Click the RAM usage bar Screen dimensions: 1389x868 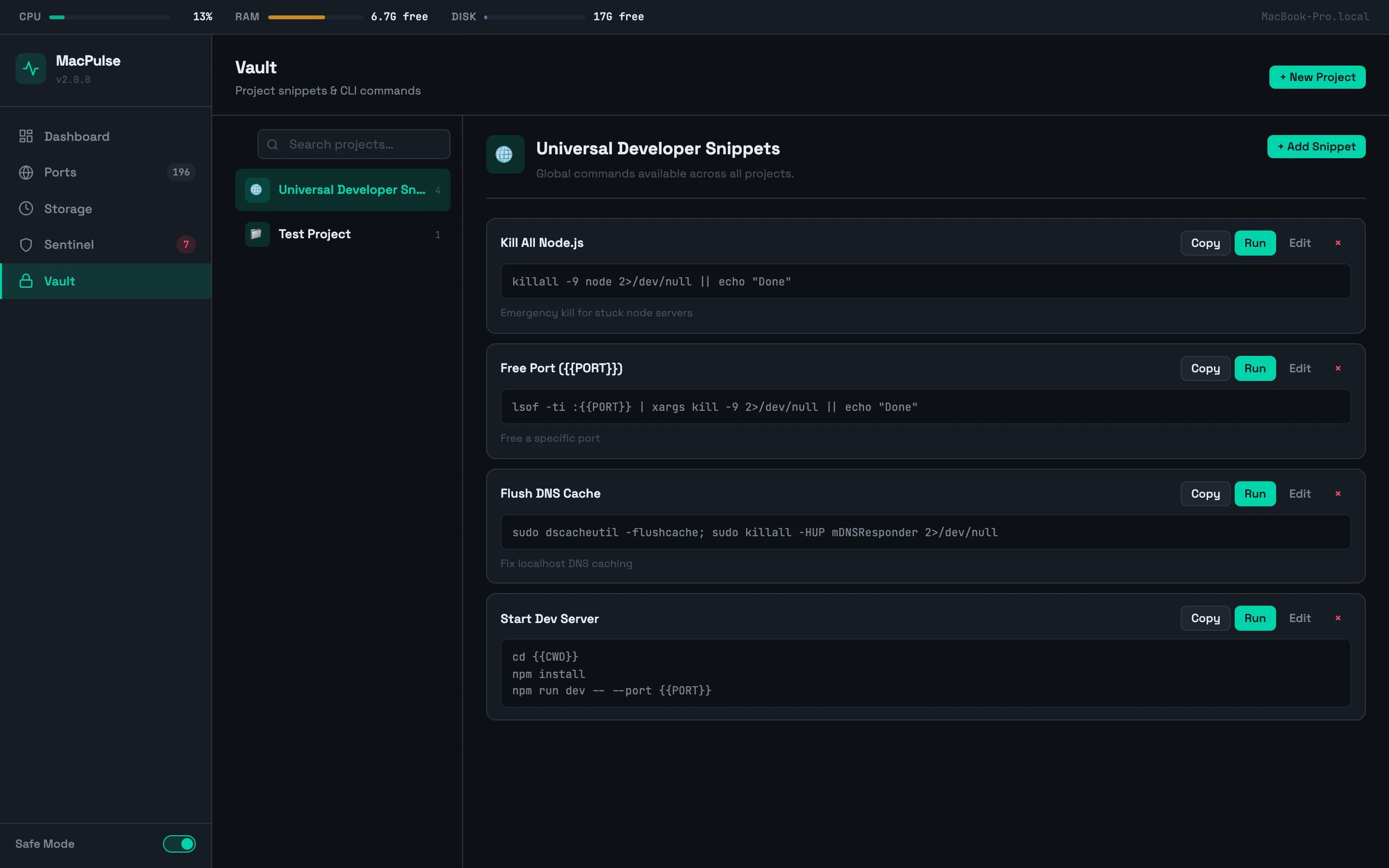315,17
